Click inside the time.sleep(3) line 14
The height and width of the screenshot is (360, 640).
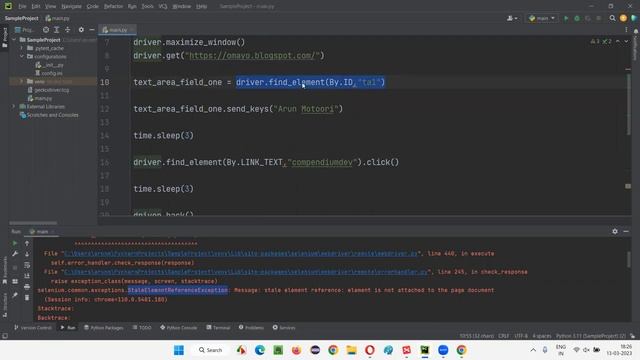(163, 136)
